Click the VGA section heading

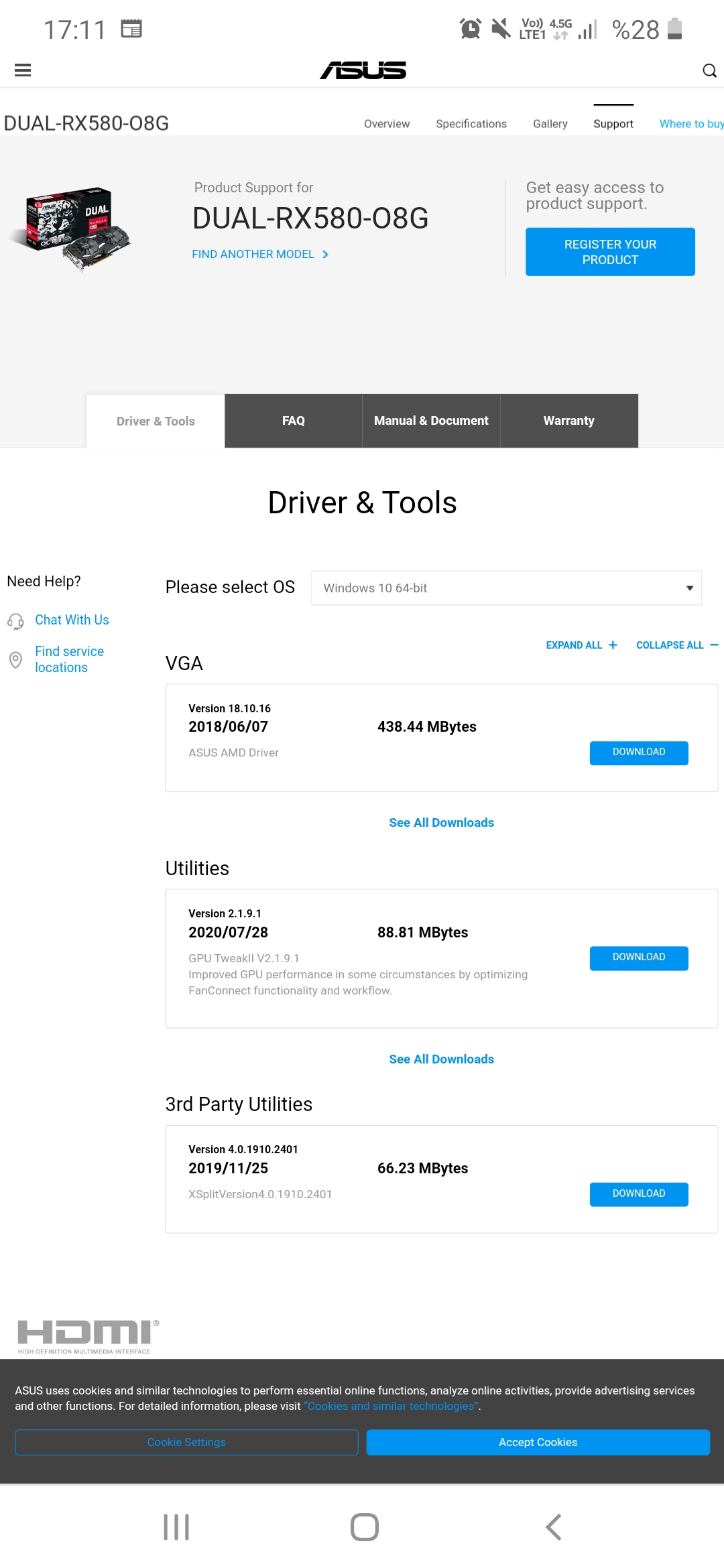[x=184, y=663]
